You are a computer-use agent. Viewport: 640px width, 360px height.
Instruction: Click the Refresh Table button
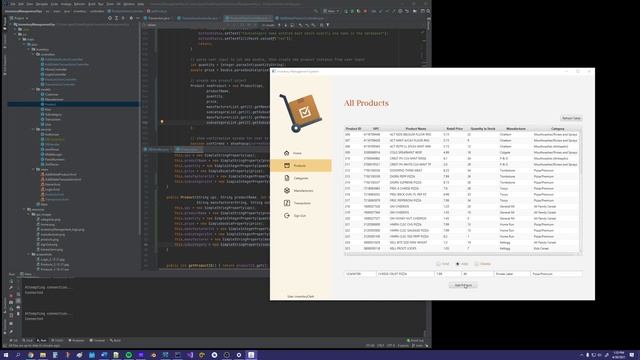click(571, 118)
